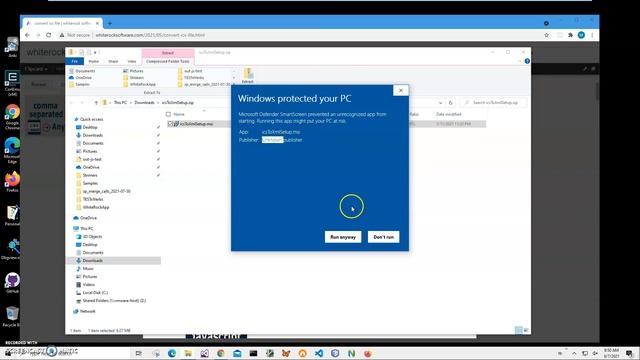Toggle the select-all checkbox beside Name column
Image resolution: width=640 pixels, height=360 pixels.
tap(168, 114)
